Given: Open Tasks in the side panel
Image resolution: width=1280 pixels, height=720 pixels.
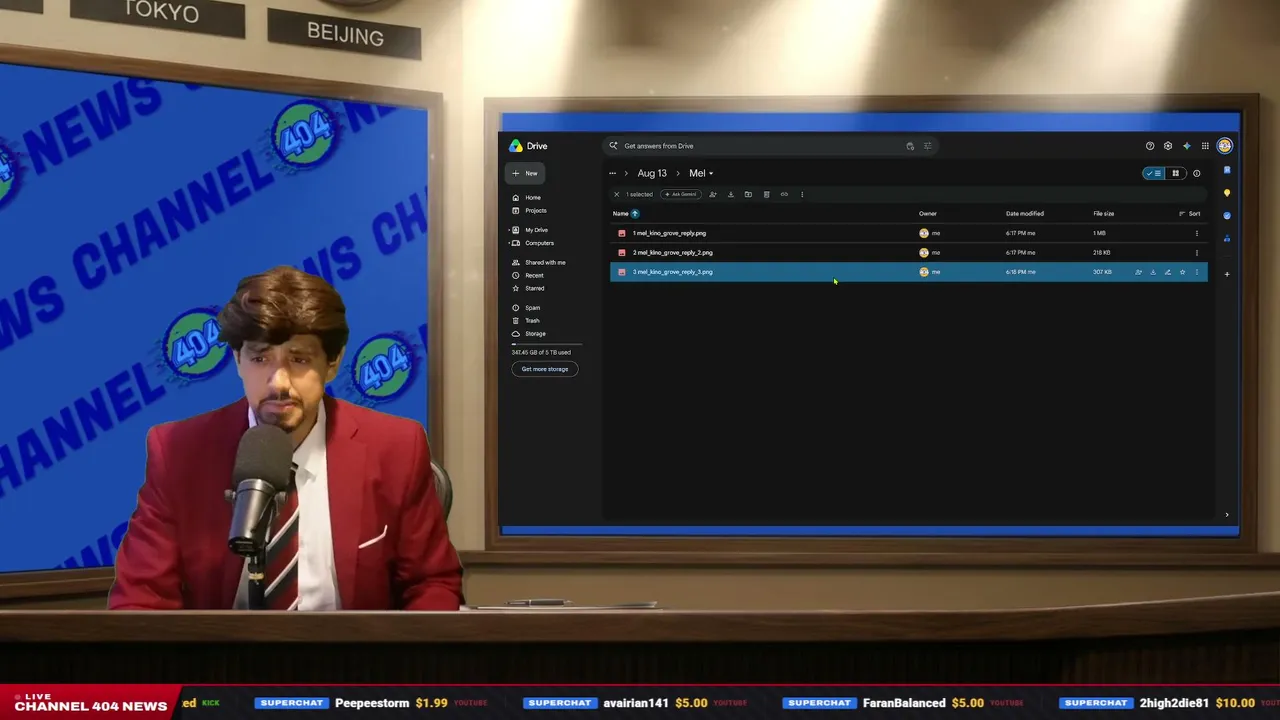Looking at the screenshot, I should tap(1227, 215).
